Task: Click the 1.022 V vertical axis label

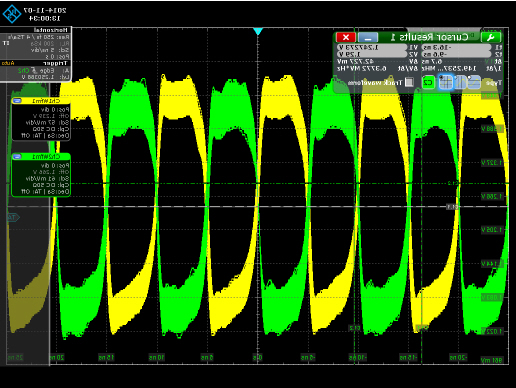Action: click(492, 331)
